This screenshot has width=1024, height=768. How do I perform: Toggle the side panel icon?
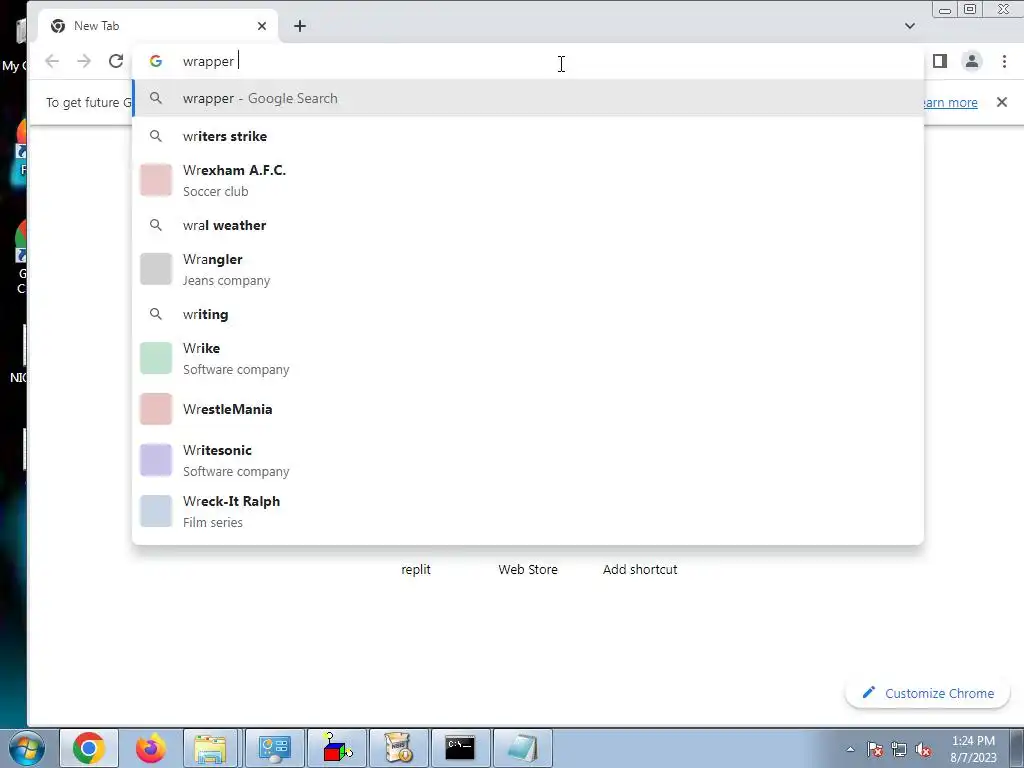(x=940, y=61)
